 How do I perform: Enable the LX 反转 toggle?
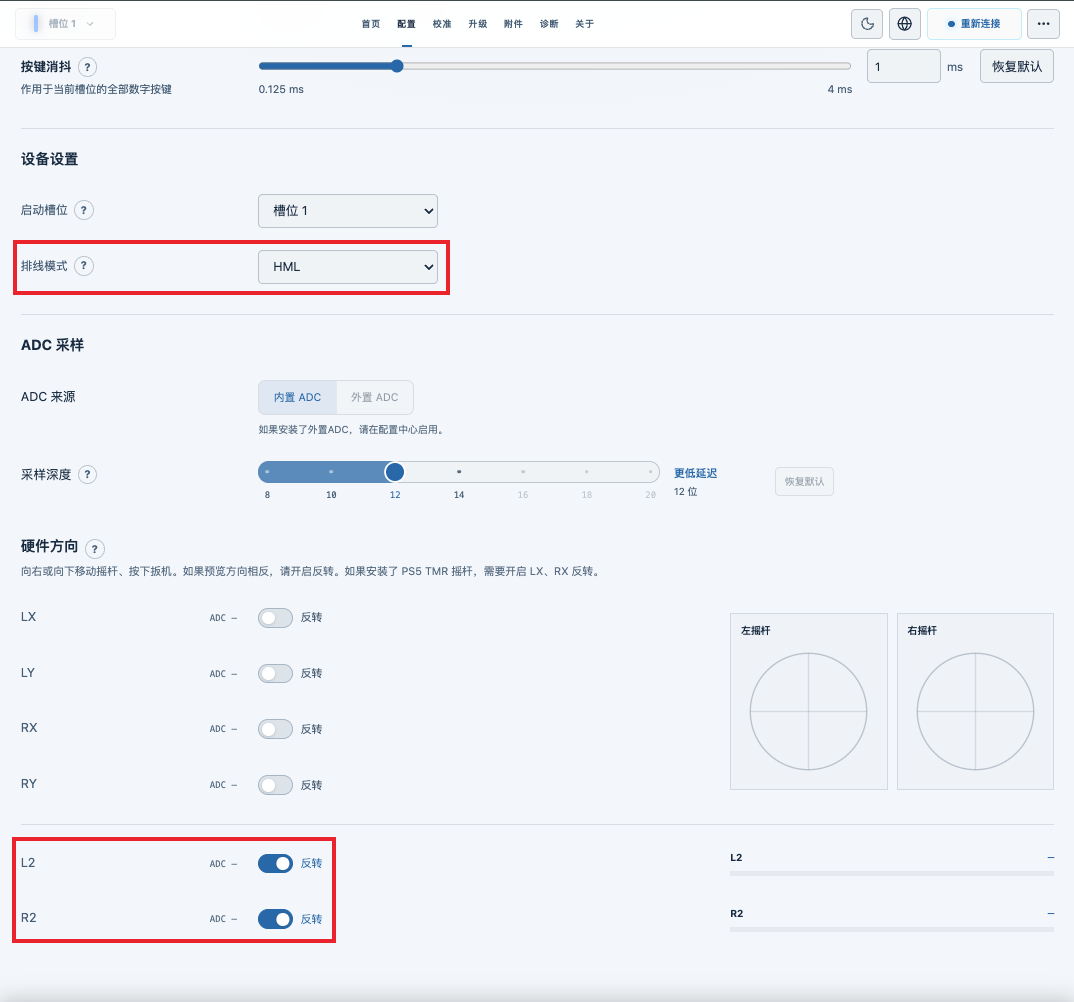[275, 618]
